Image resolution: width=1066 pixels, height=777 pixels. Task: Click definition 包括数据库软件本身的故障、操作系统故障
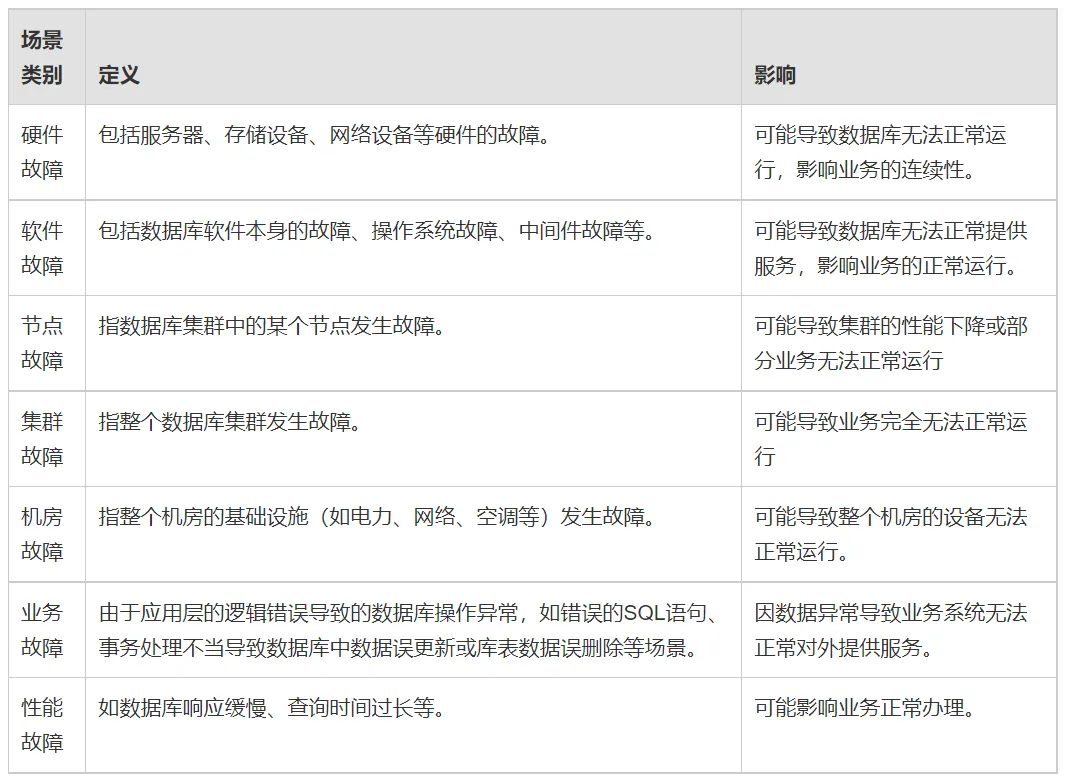(377, 231)
